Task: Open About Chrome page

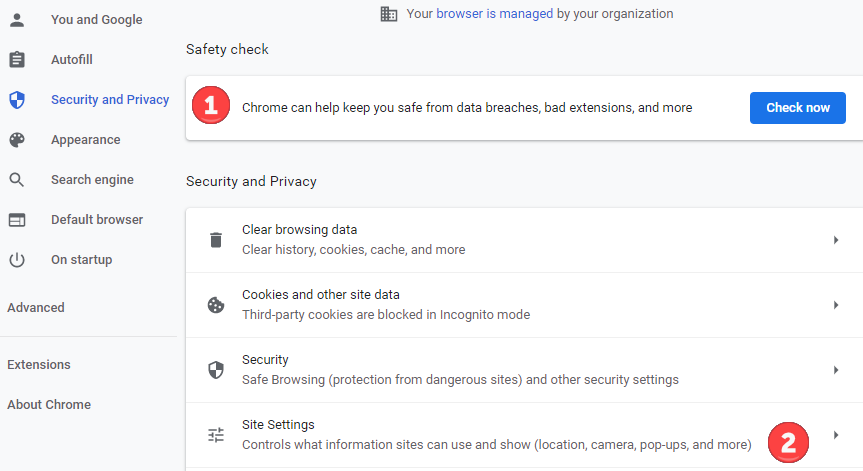Action: pos(49,404)
